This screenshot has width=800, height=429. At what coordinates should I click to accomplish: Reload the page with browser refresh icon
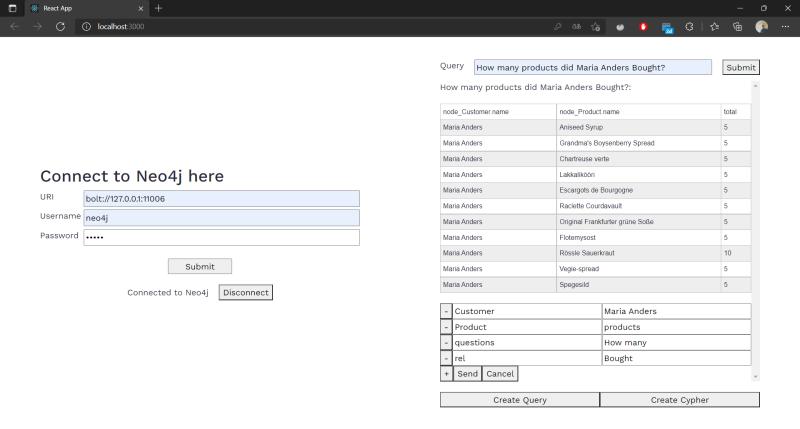coord(60,27)
